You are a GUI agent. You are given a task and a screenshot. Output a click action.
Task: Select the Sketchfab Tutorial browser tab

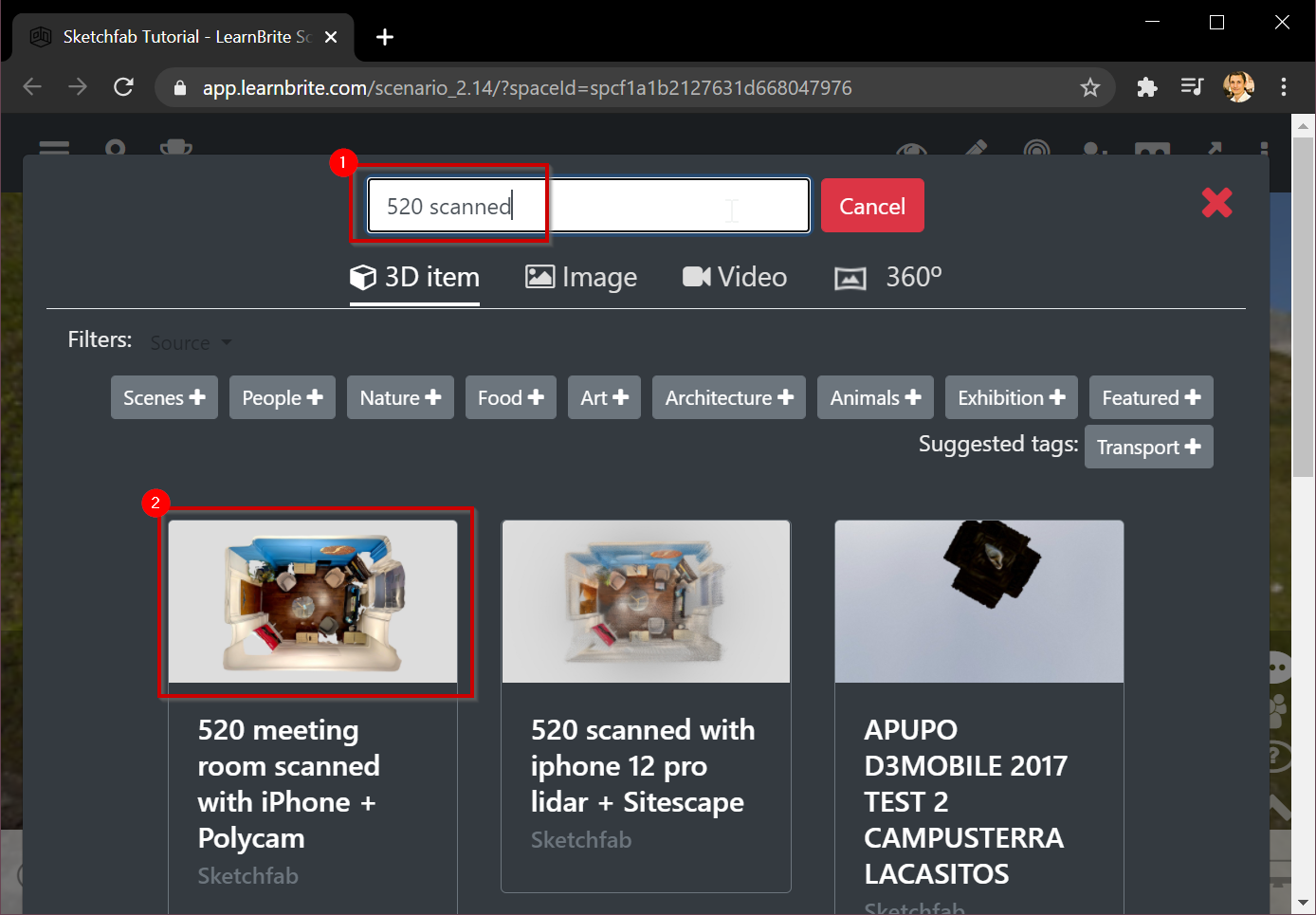click(183, 37)
